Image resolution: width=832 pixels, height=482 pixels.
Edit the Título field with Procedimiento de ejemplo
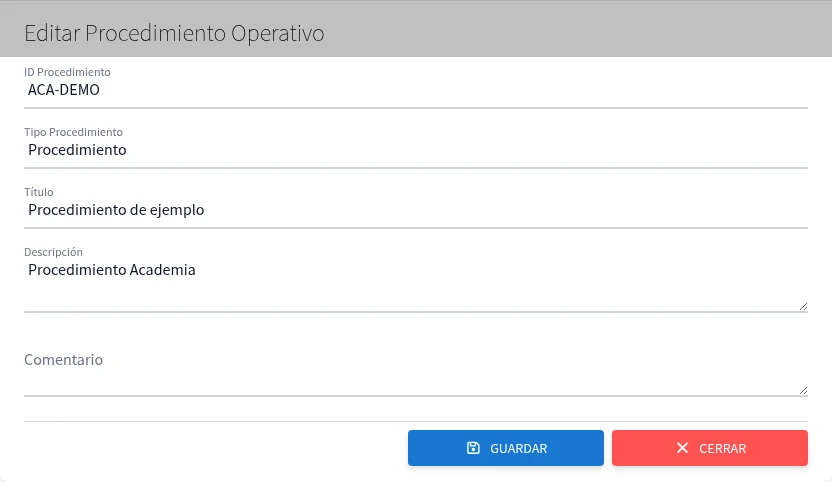click(416, 210)
